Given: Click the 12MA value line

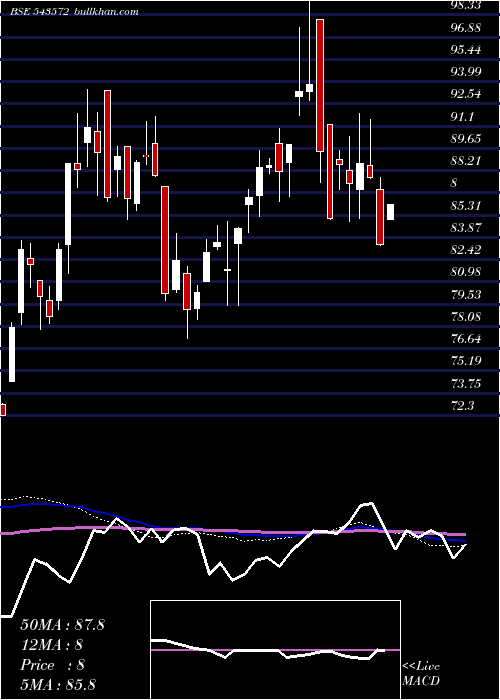Looking at the screenshot, I should 52,645.
